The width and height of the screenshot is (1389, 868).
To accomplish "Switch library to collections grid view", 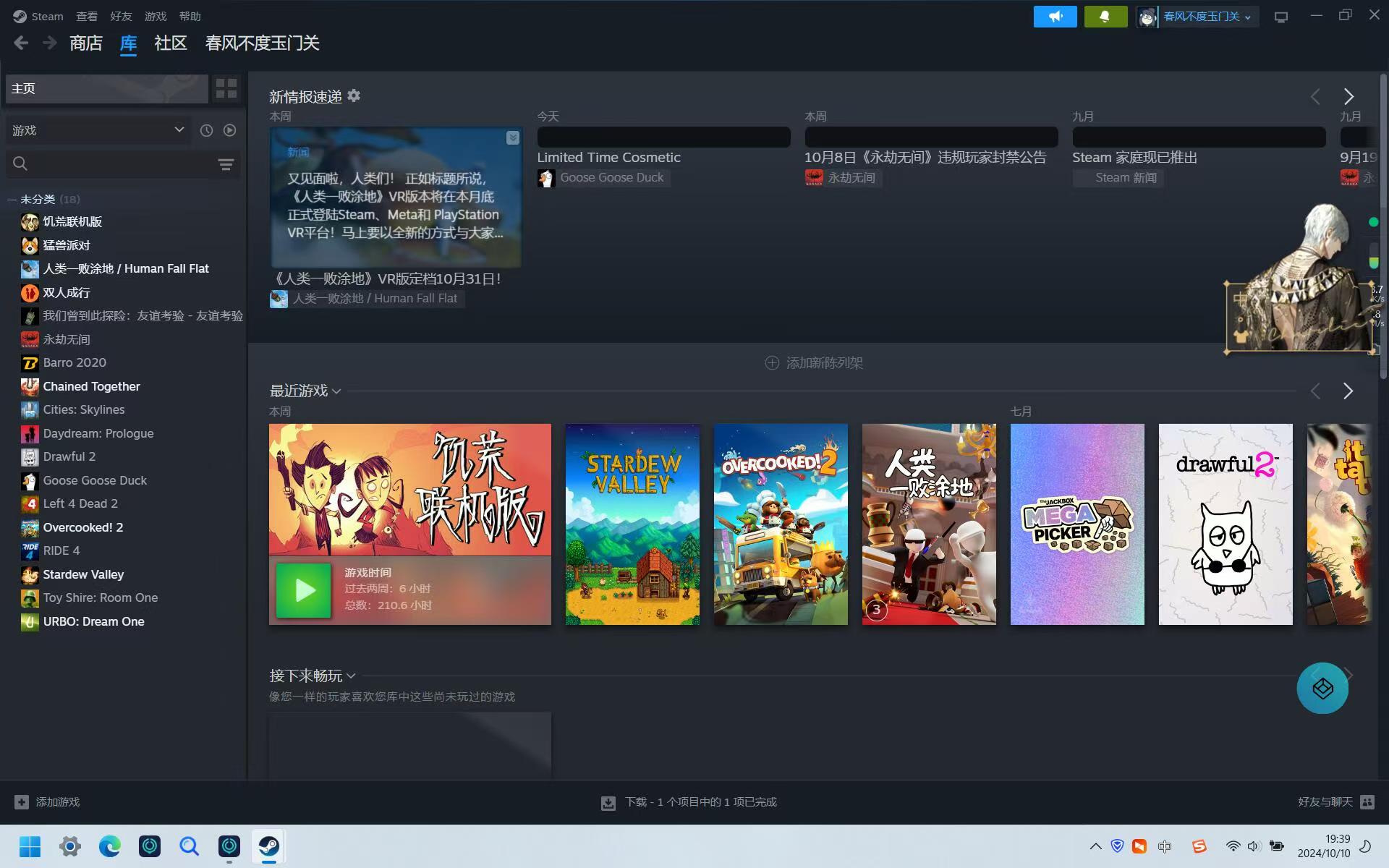I will (x=226, y=88).
